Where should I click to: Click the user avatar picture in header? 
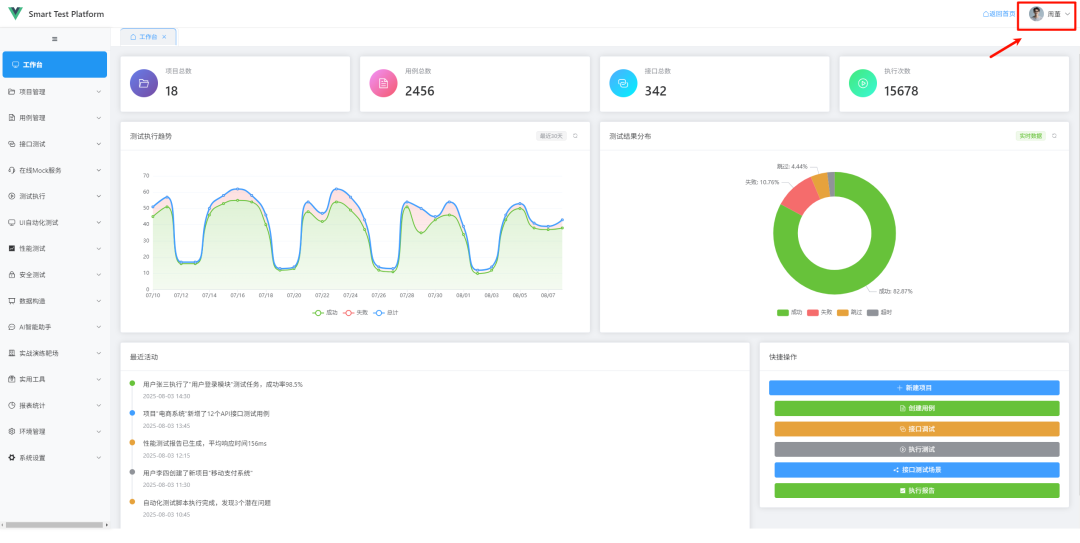tap(1036, 14)
